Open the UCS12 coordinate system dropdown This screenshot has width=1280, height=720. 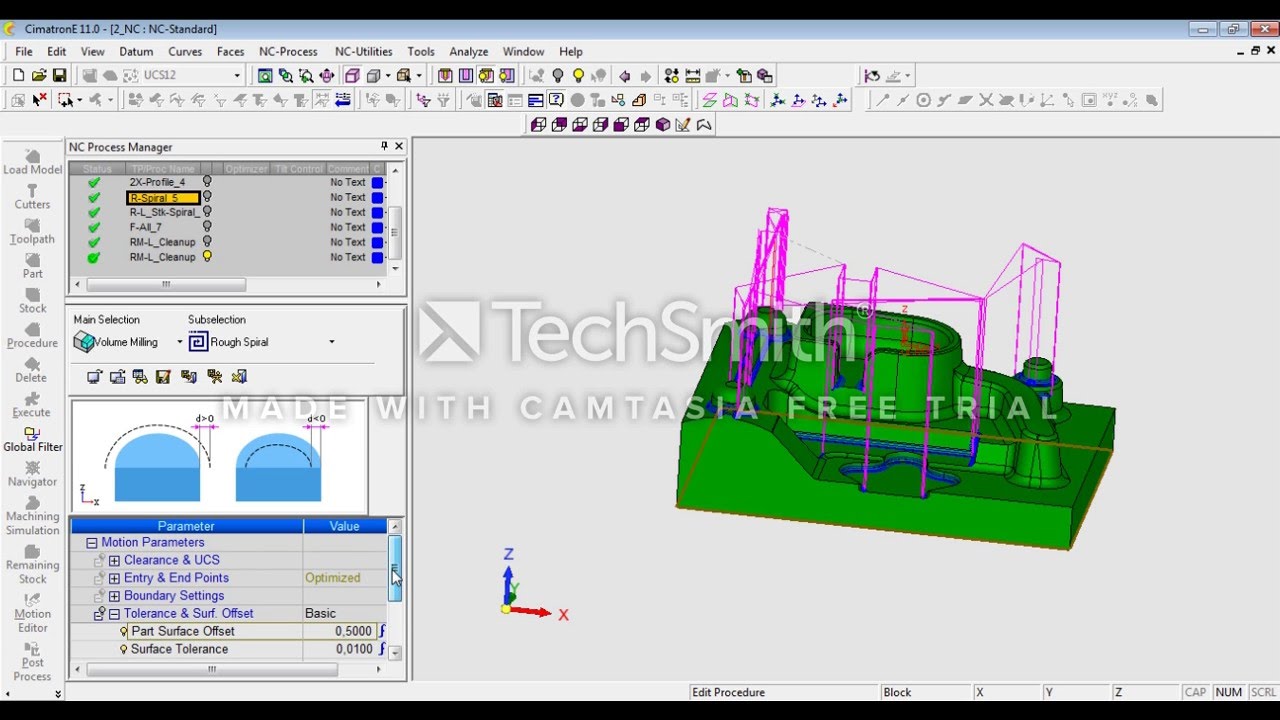coord(237,75)
